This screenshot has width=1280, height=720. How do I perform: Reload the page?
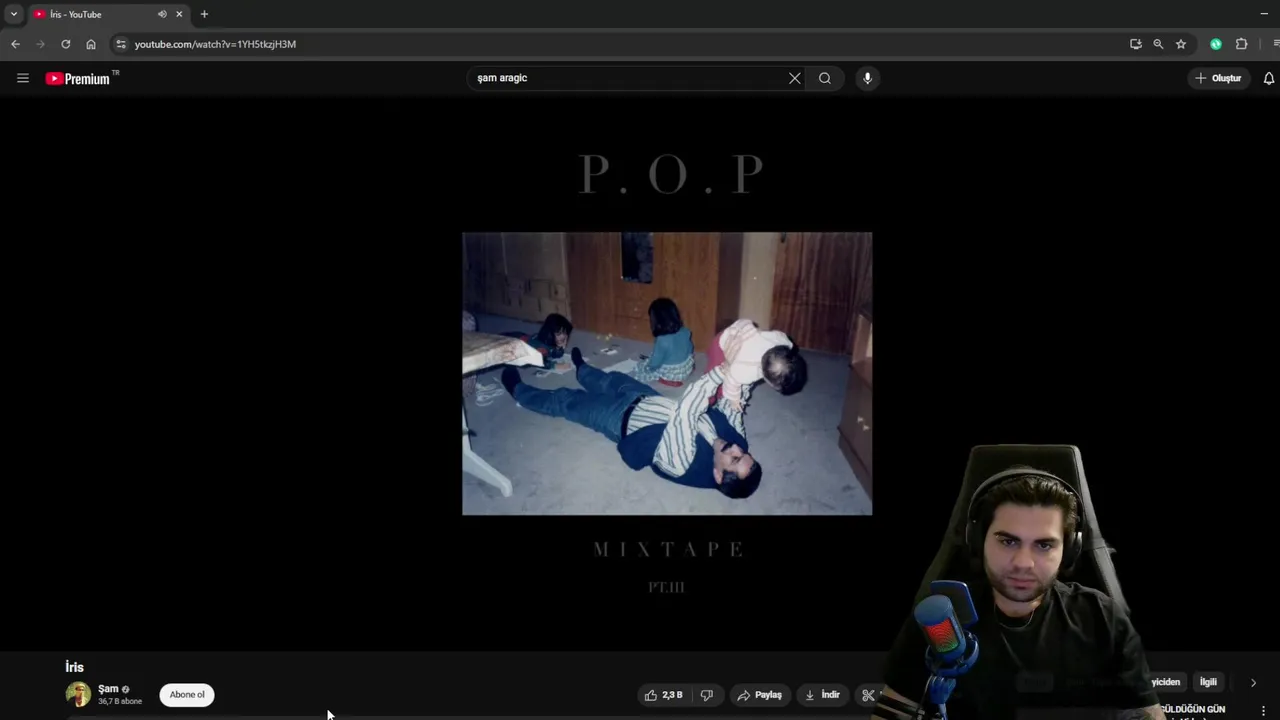tap(66, 44)
